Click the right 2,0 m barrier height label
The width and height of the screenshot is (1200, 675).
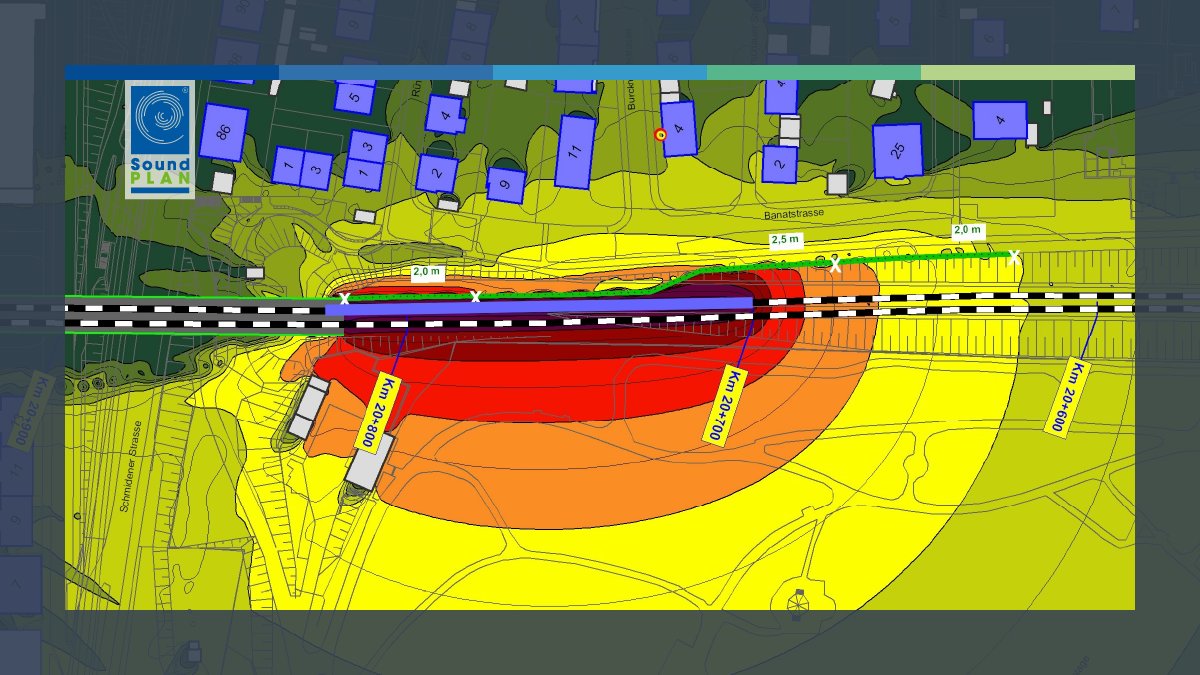click(967, 230)
